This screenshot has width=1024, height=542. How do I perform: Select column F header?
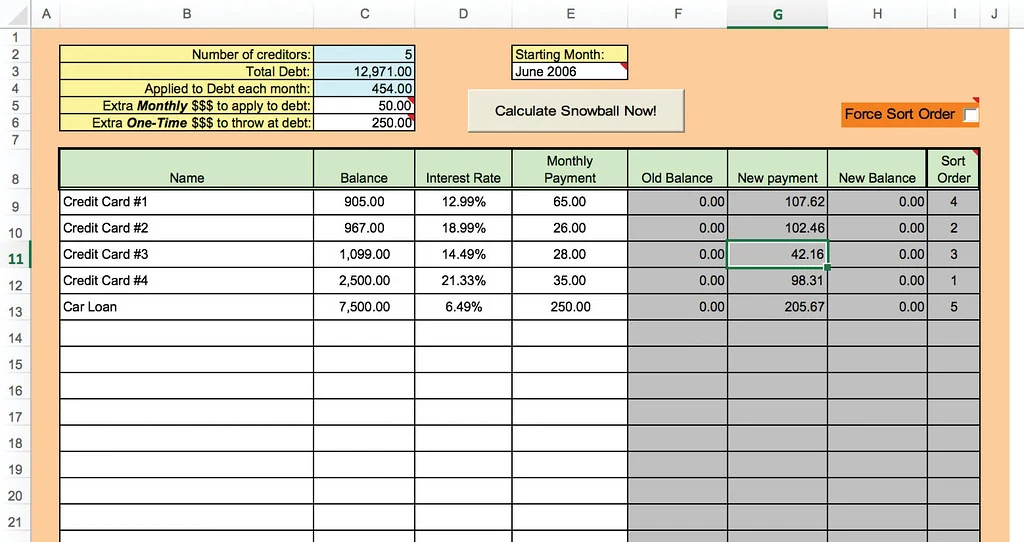(x=678, y=14)
